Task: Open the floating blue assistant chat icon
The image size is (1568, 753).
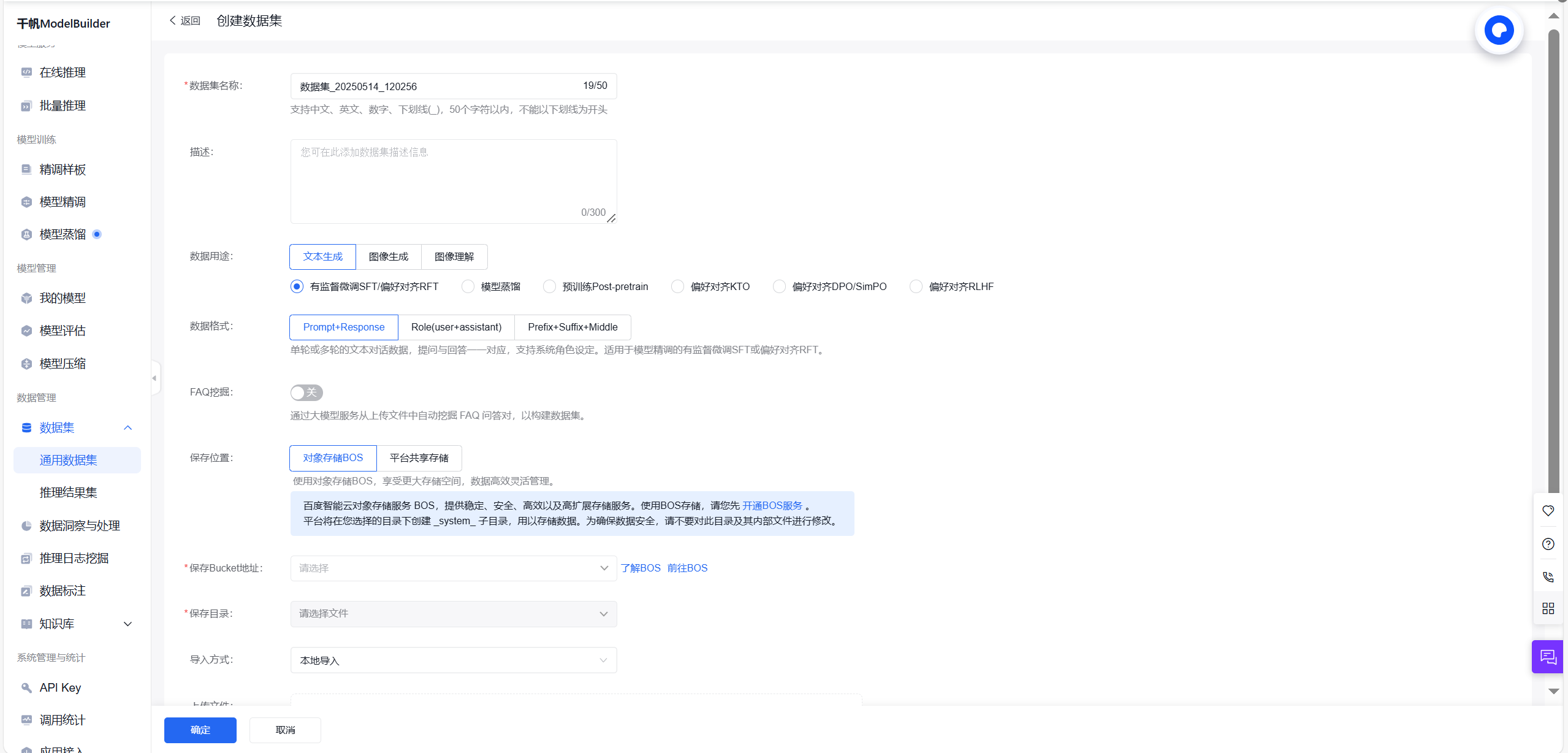Action: [1498, 30]
